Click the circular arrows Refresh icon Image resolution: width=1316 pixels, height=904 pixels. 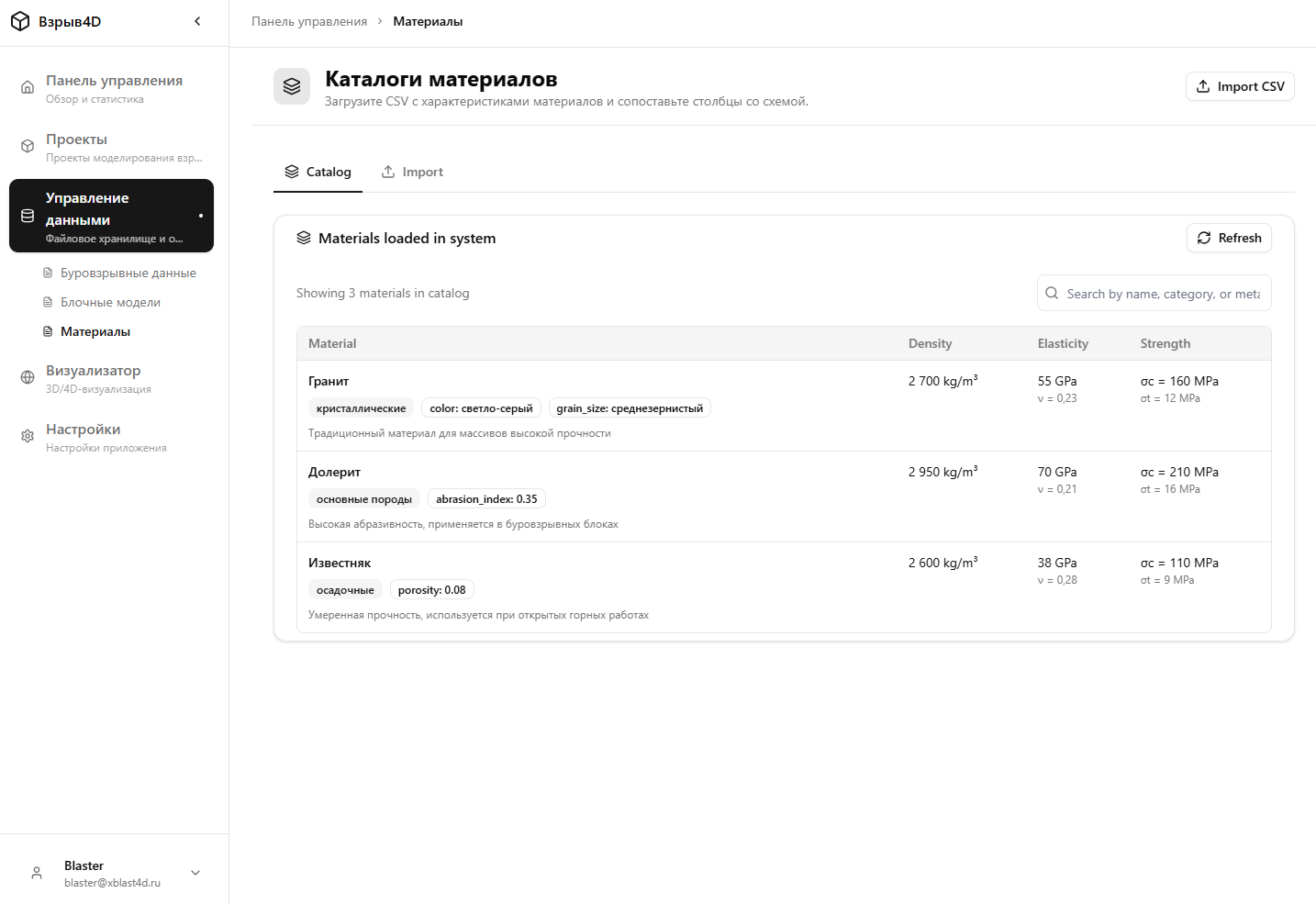point(1204,238)
